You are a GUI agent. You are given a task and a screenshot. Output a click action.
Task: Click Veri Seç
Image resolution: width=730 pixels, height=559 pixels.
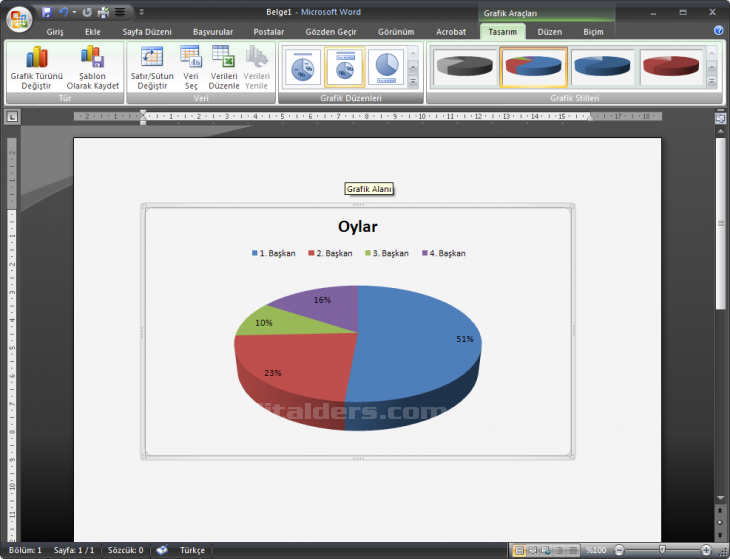coord(191,67)
